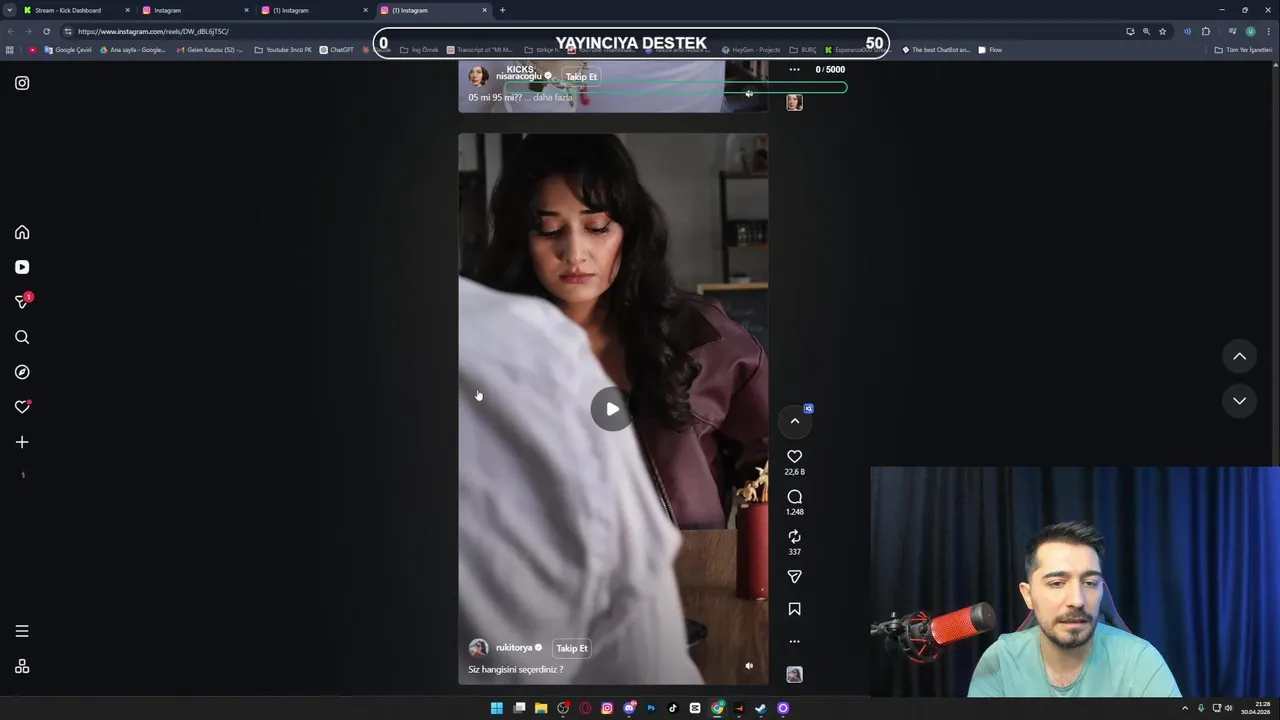Go to the previous reel with up arrow
The height and width of the screenshot is (720, 1280).
pos(1239,356)
